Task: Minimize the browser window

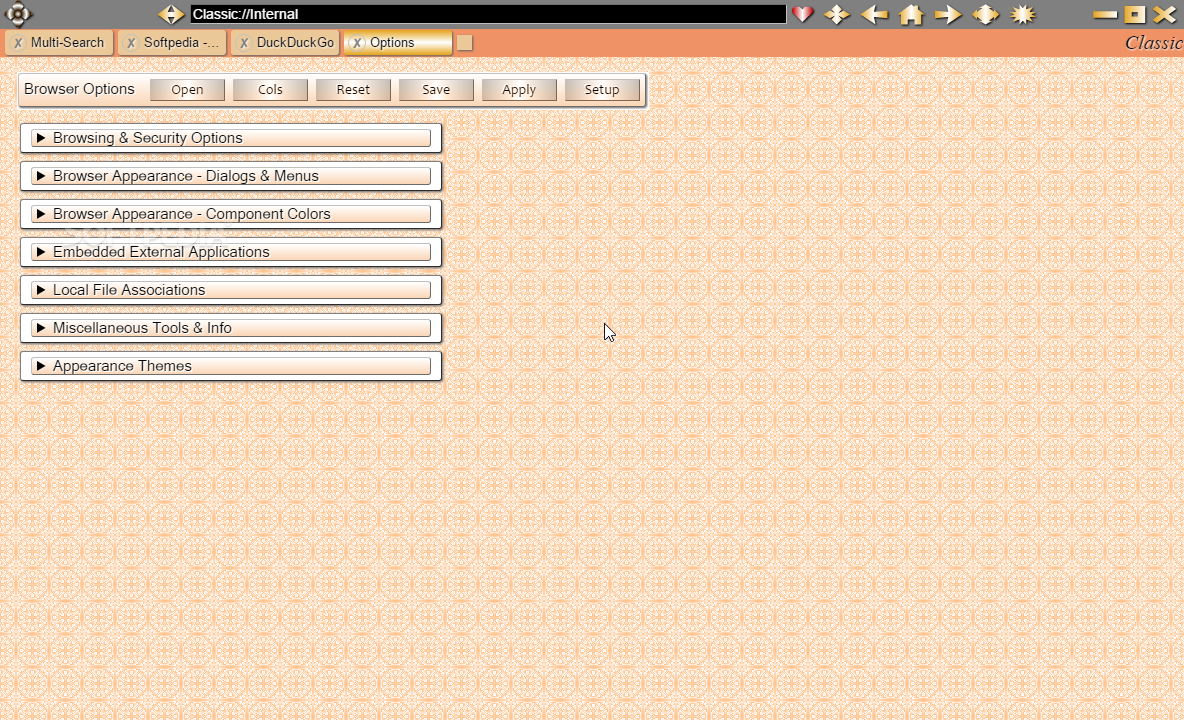Action: (1105, 14)
